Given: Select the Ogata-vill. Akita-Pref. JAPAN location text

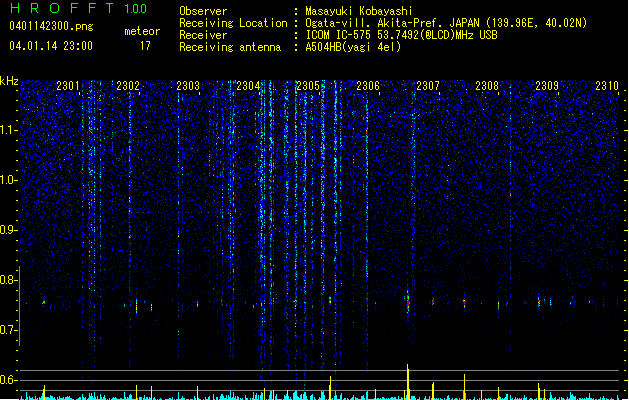Looking at the screenshot, I should [x=446, y=23].
